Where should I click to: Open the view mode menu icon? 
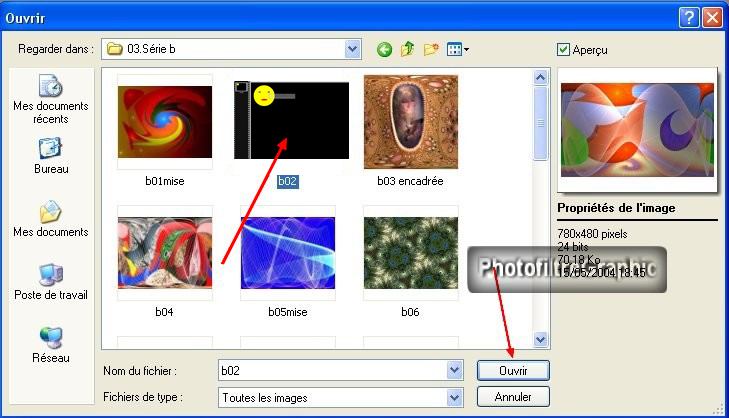pos(458,49)
